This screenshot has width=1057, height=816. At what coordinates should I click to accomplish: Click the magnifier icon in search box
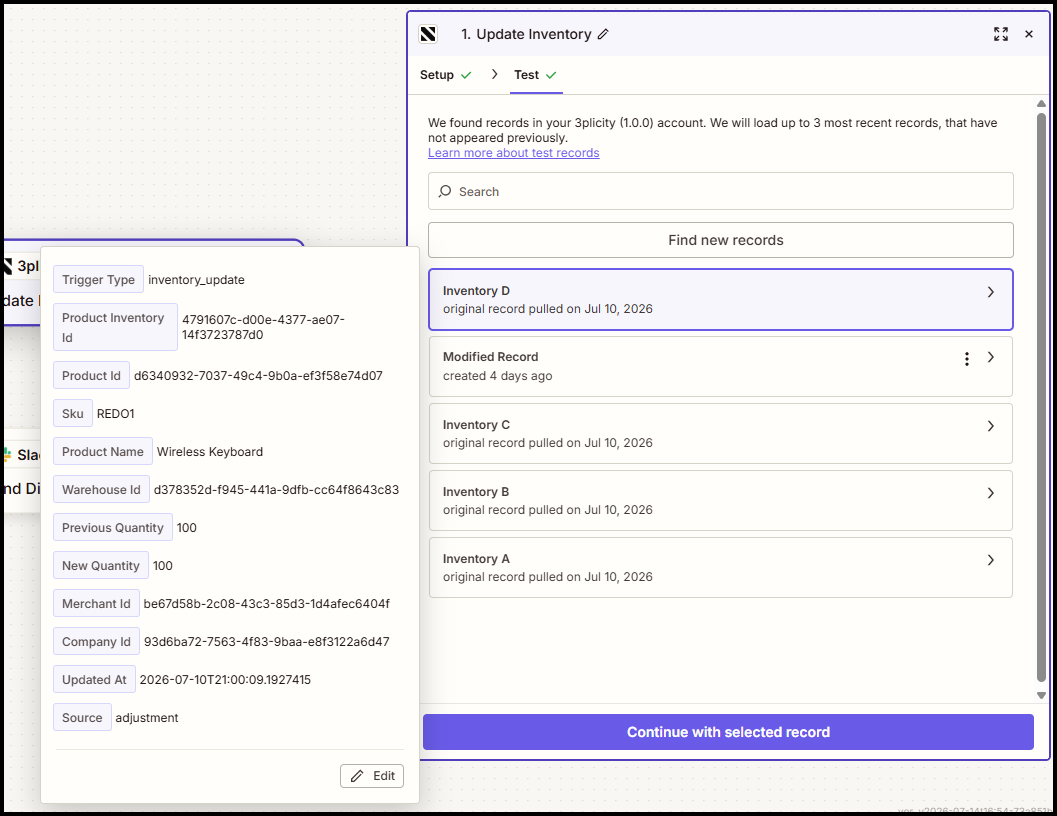point(445,192)
